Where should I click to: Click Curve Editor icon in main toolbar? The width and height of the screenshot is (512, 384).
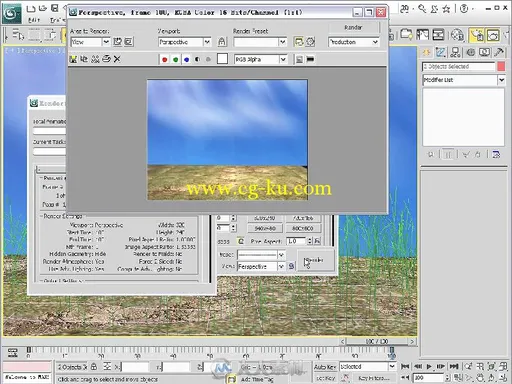click(x=422, y=34)
